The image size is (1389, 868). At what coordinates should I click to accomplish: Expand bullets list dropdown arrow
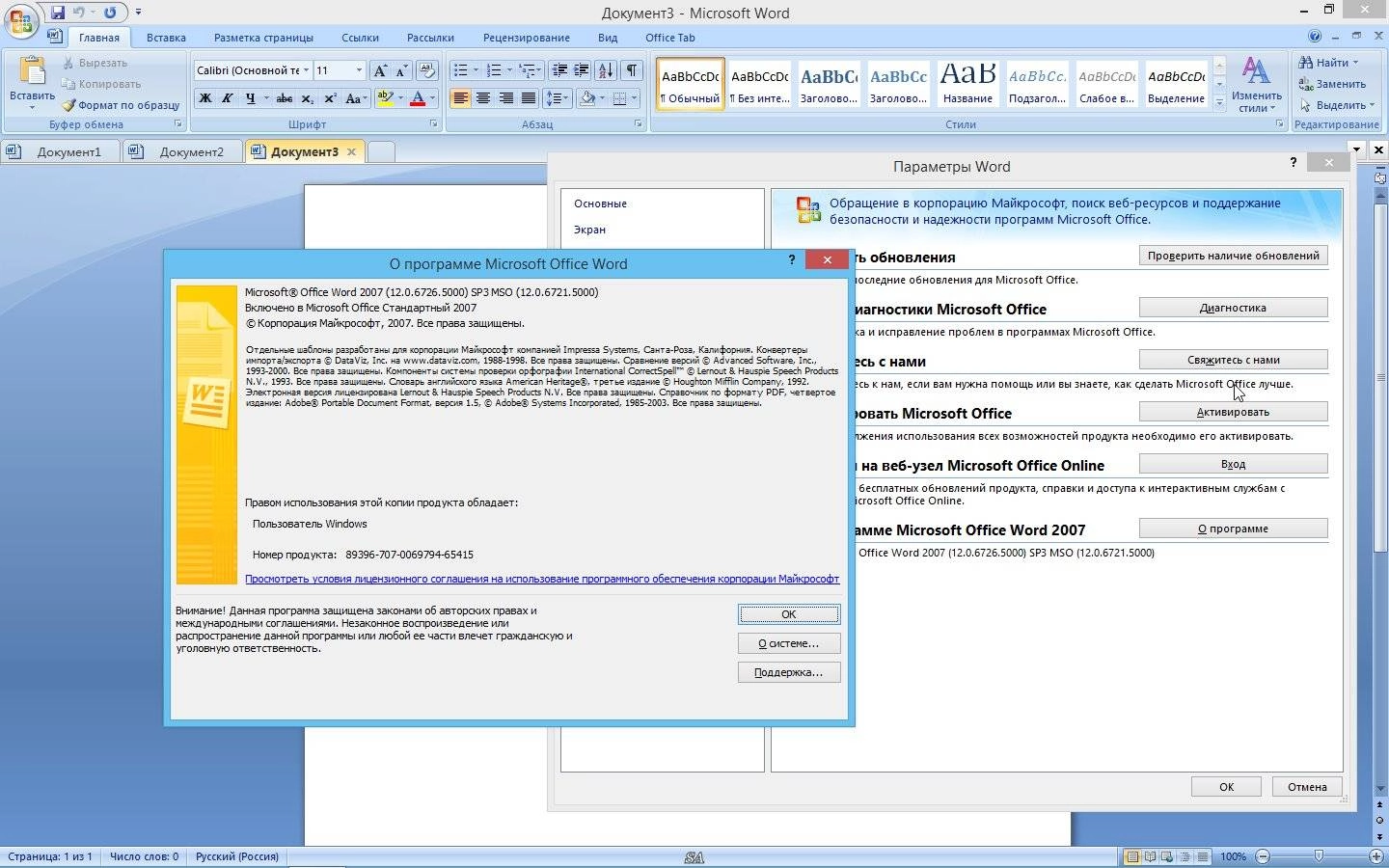(x=476, y=70)
